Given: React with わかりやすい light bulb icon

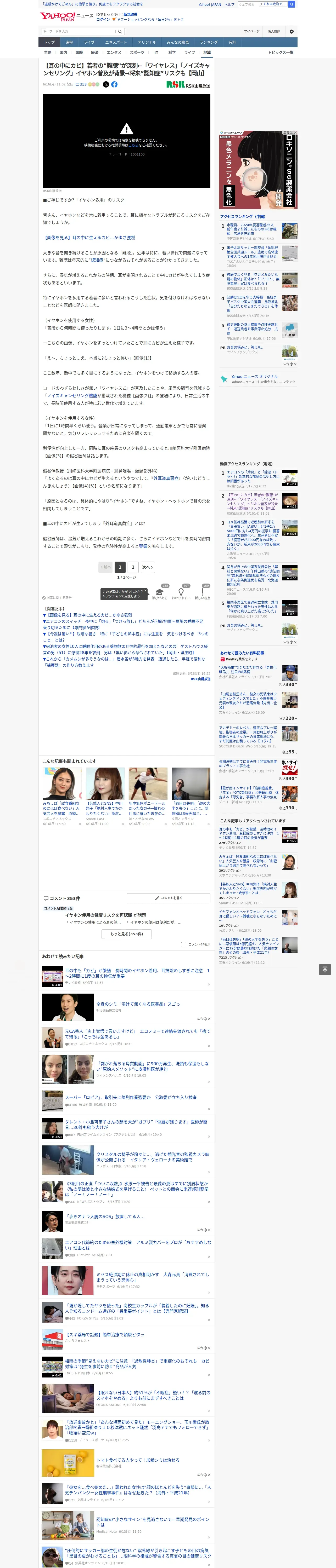Looking at the screenshot, I should tap(181, 592).
